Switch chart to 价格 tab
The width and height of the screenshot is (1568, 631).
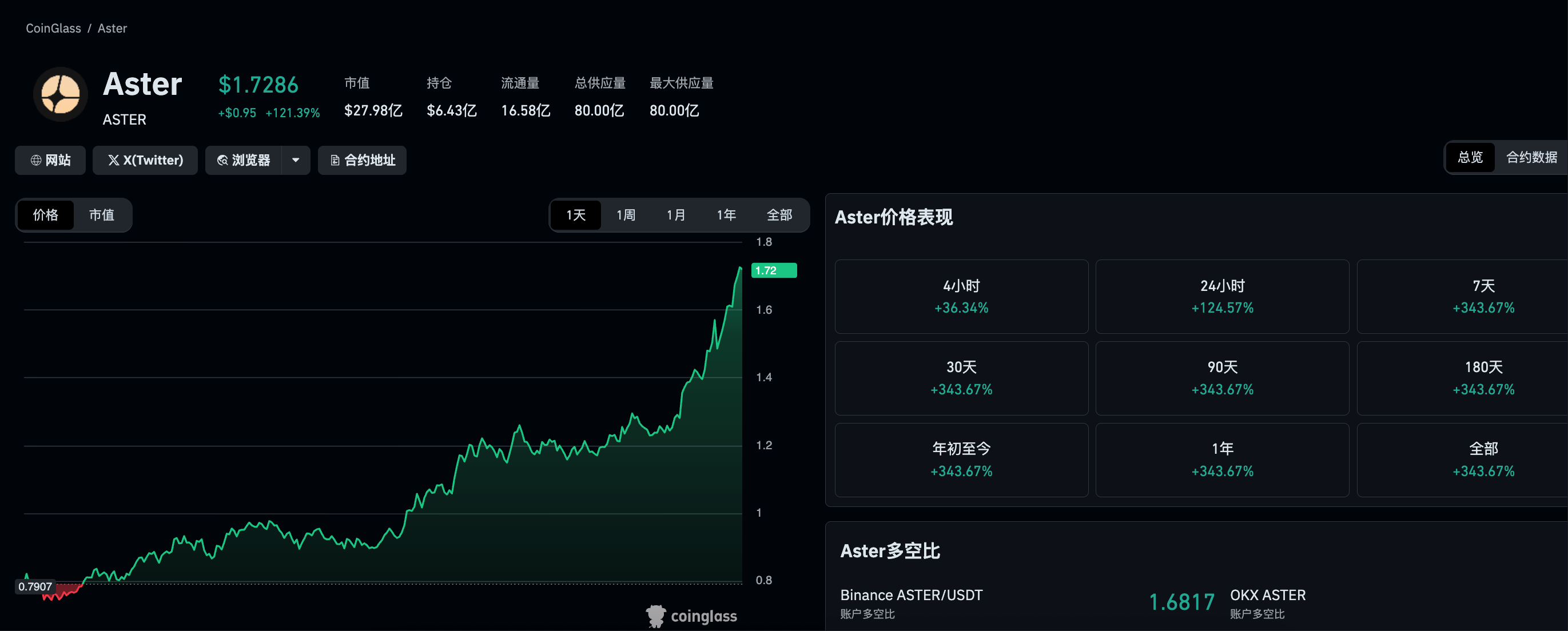tap(46, 215)
